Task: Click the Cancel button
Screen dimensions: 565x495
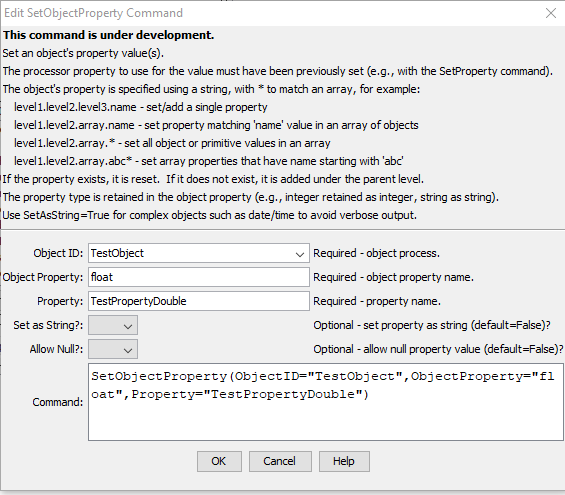Action: [x=280, y=461]
